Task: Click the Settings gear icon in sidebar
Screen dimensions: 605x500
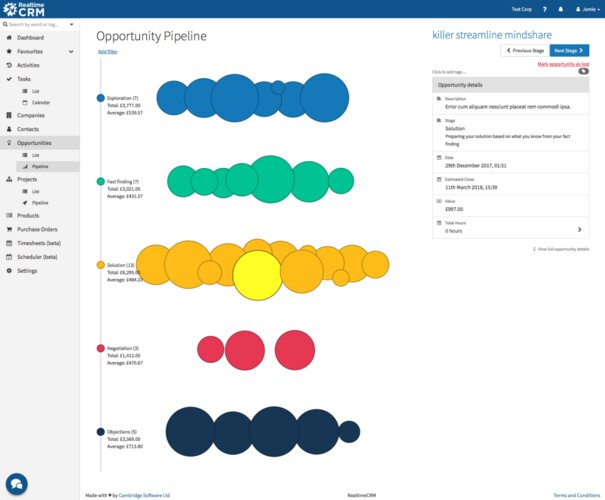Action: (x=9, y=270)
